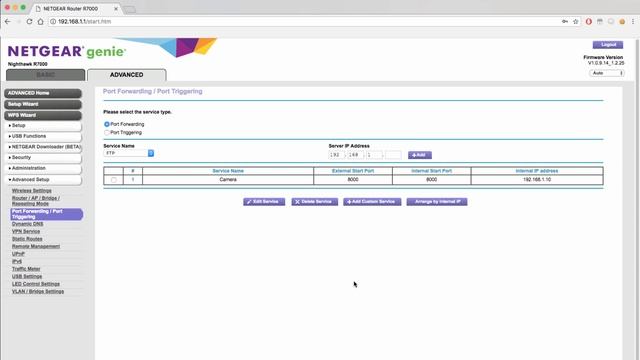The image size is (640, 360).
Task: Open the Service Name FTP dropdown
Action: click(x=129, y=153)
